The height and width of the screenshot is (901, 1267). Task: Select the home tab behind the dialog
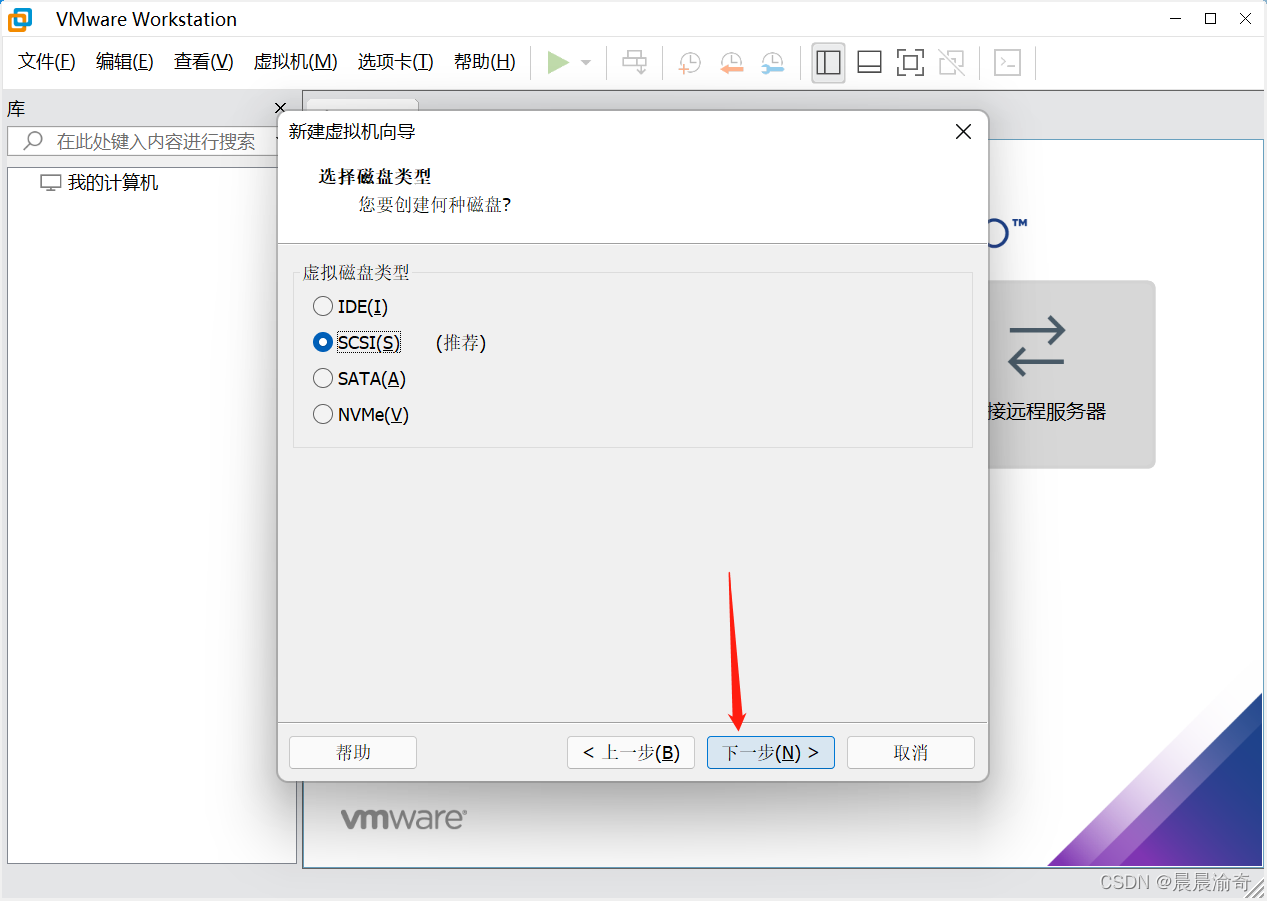[x=362, y=105]
